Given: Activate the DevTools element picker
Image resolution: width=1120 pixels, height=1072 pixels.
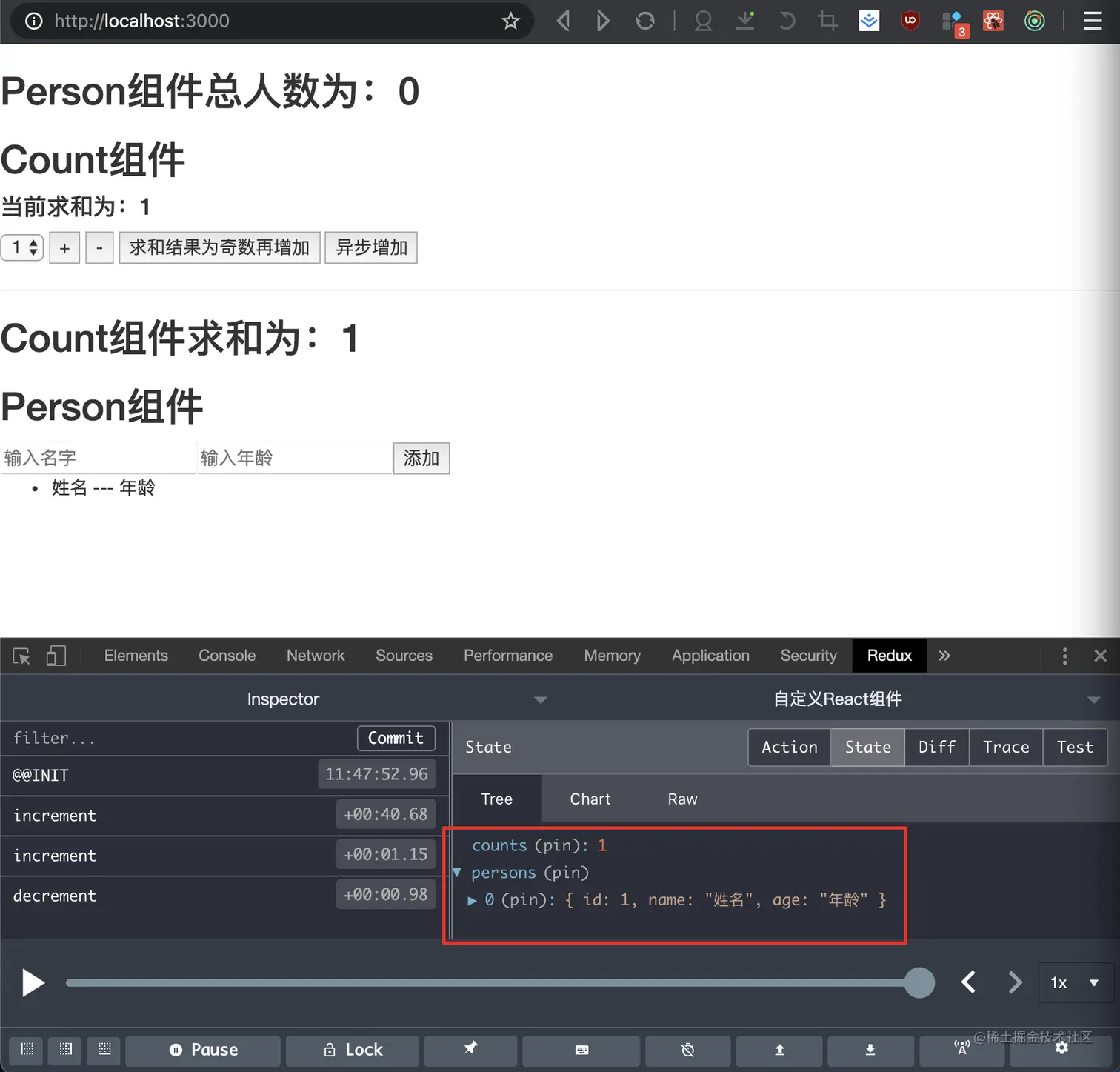Looking at the screenshot, I should [21, 656].
